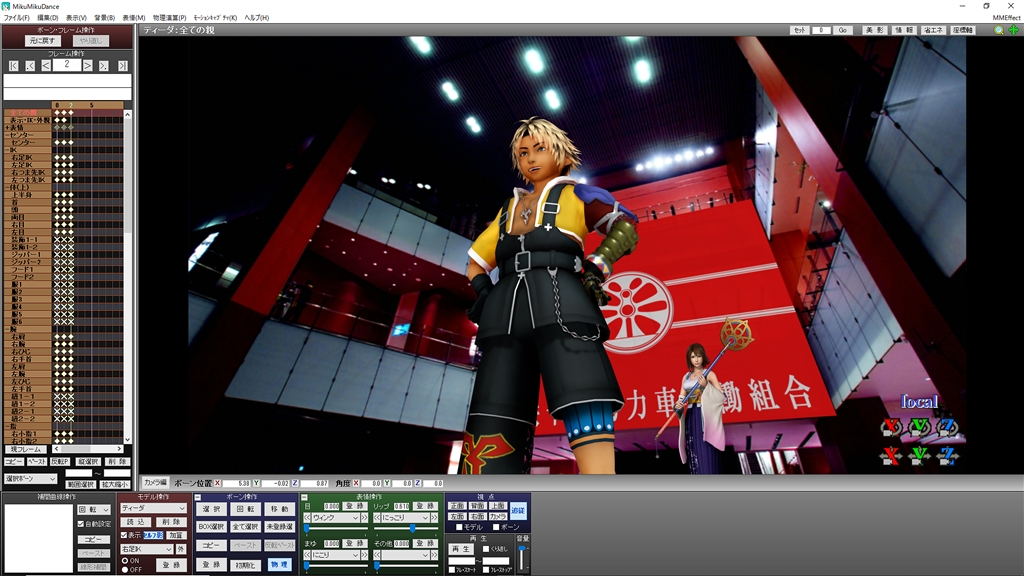Open the 背景(B) menu
Image resolution: width=1024 pixels, height=576 pixels.
(104, 18)
